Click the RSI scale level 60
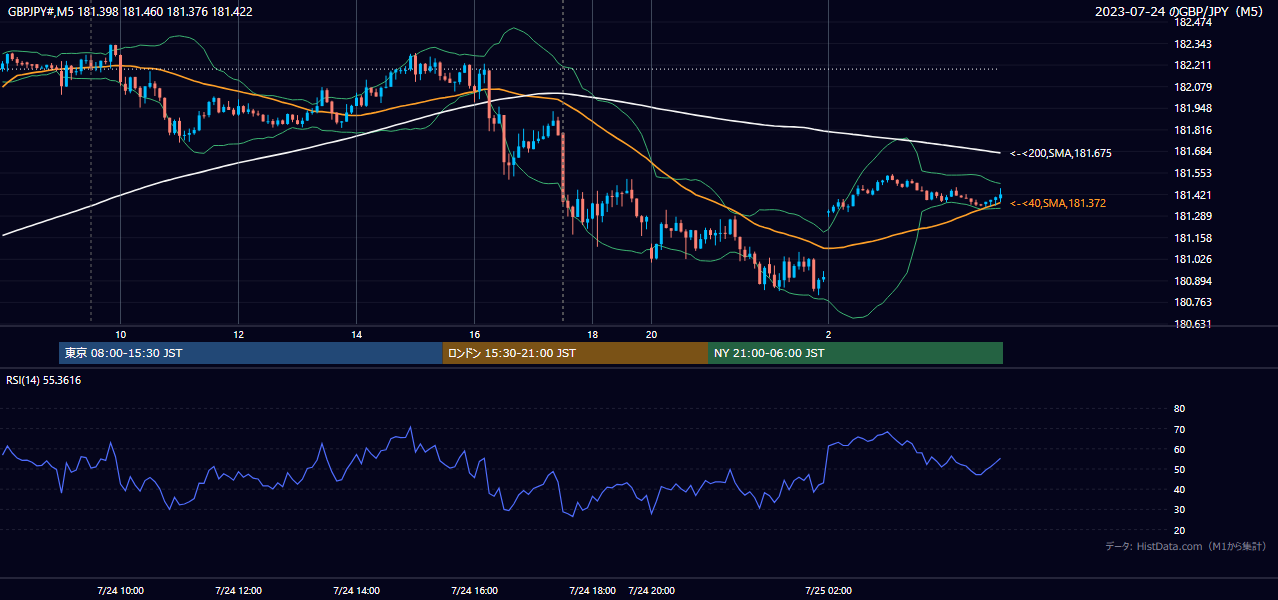The width and height of the screenshot is (1278, 600). (1179, 449)
